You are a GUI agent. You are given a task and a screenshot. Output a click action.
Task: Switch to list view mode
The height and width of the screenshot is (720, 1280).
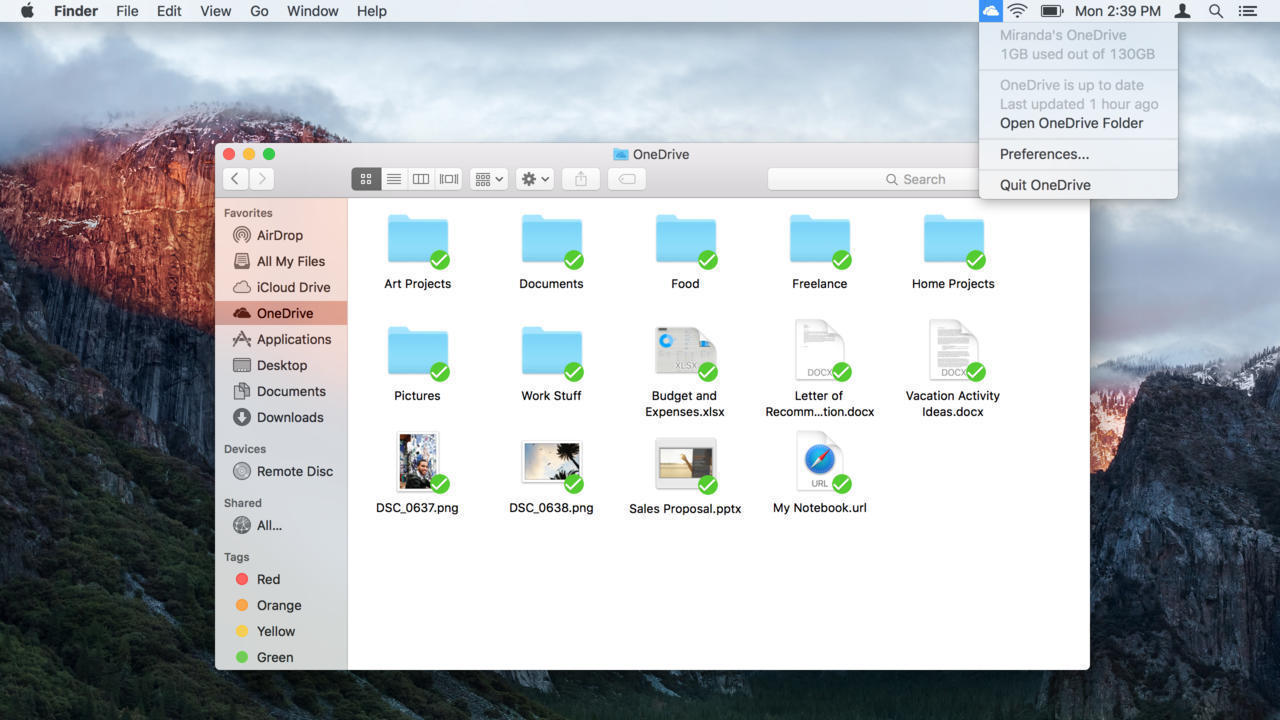(x=394, y=179)
